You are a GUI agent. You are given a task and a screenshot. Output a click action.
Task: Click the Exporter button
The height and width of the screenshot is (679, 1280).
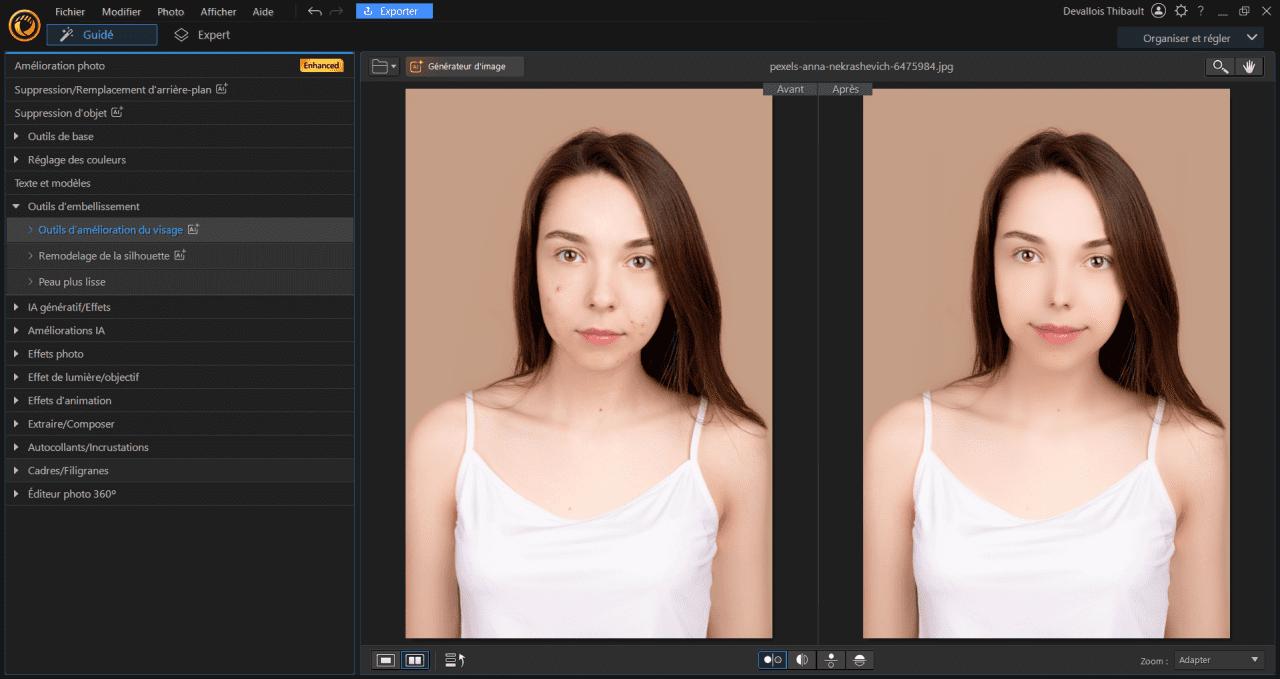click(x=394, y=11)
